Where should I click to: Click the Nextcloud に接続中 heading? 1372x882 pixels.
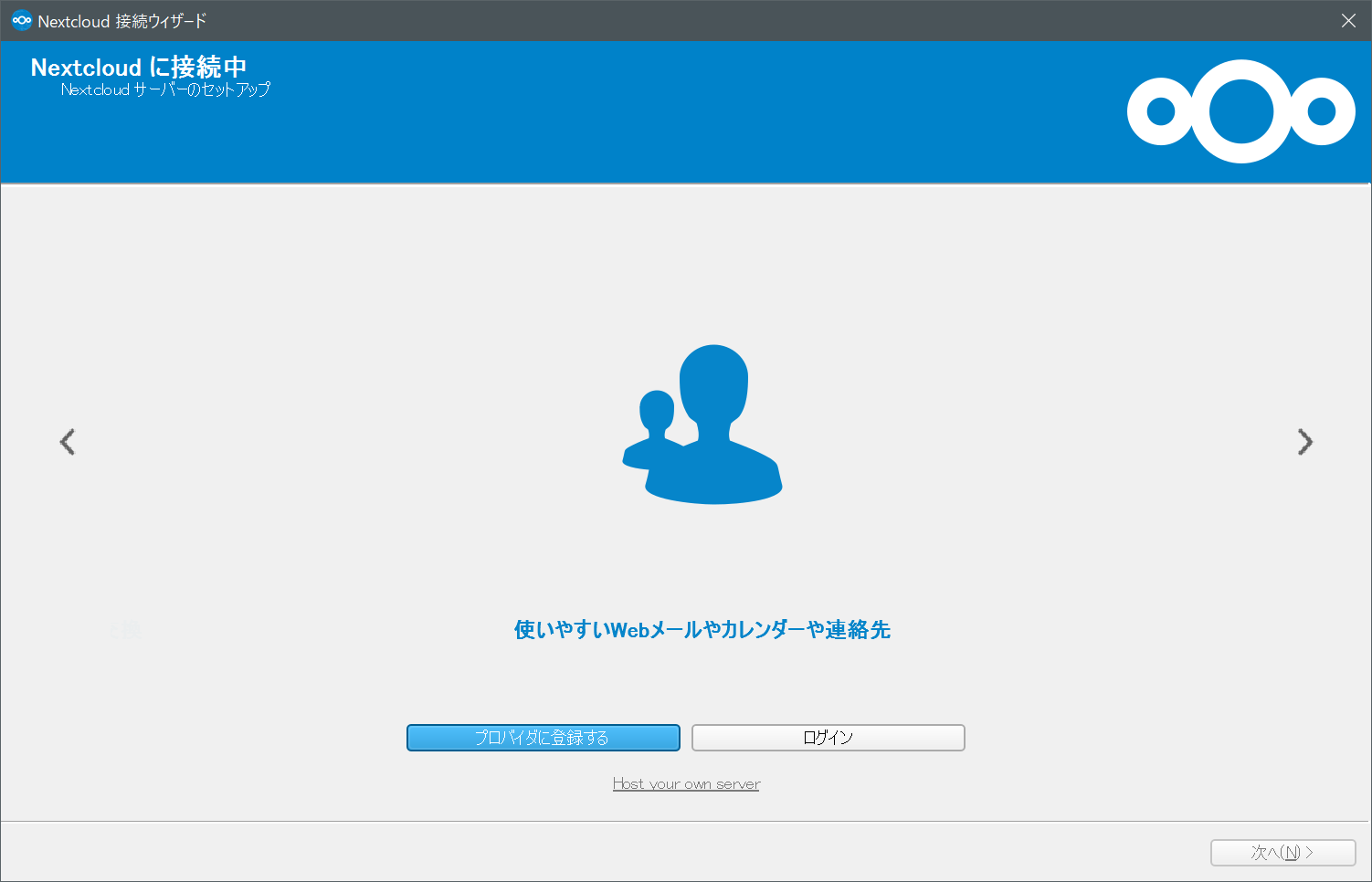(139, 67)
